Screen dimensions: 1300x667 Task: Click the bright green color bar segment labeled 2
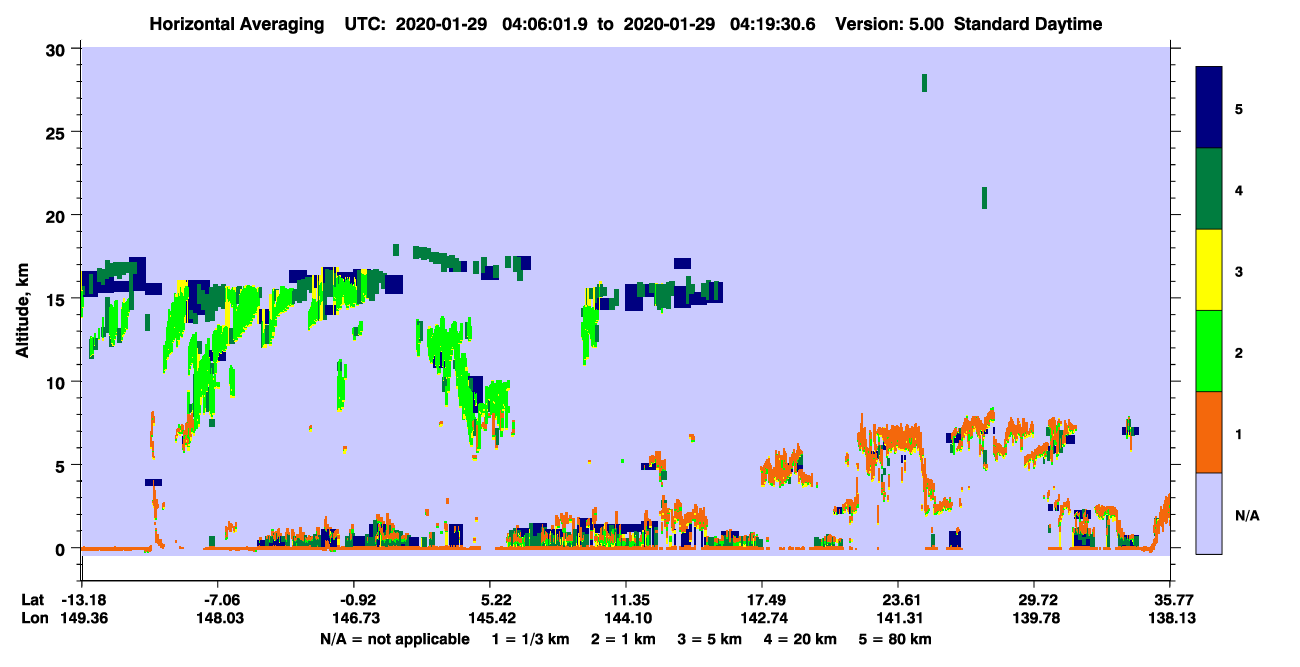coord(1209,351)
